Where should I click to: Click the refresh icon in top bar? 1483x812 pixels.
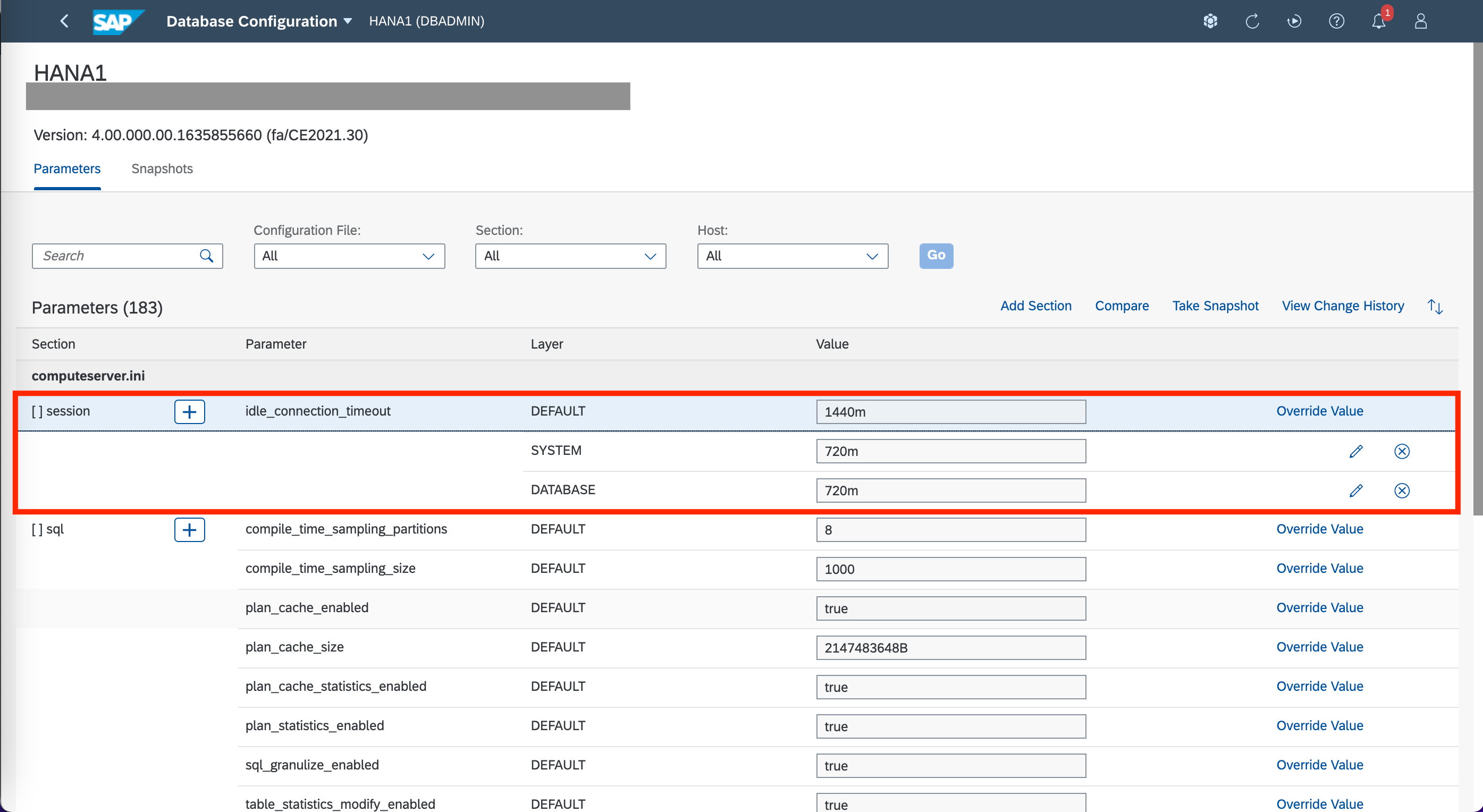pos(1252,21)
